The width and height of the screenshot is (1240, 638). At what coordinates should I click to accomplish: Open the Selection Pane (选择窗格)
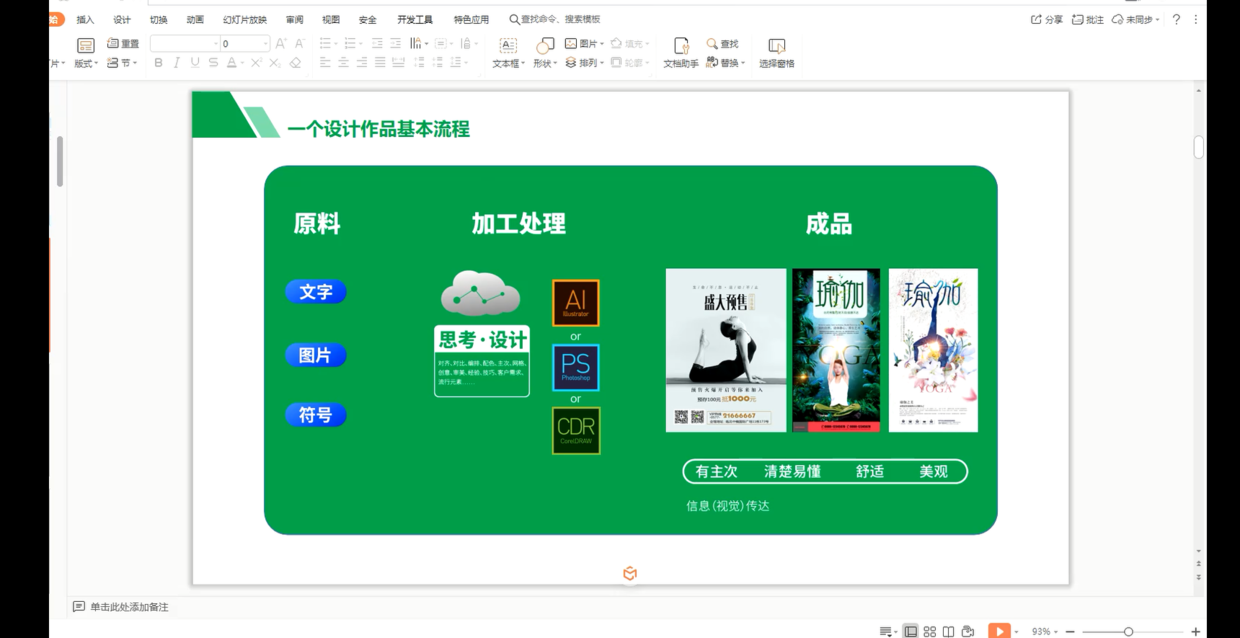(776, 46)
